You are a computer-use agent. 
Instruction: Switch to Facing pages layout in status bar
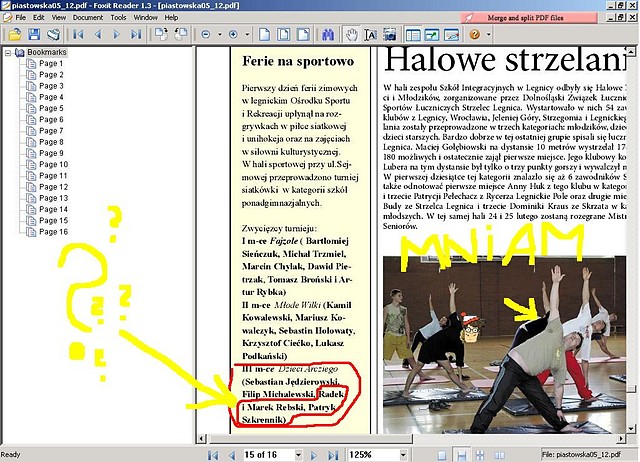[499, 455]
